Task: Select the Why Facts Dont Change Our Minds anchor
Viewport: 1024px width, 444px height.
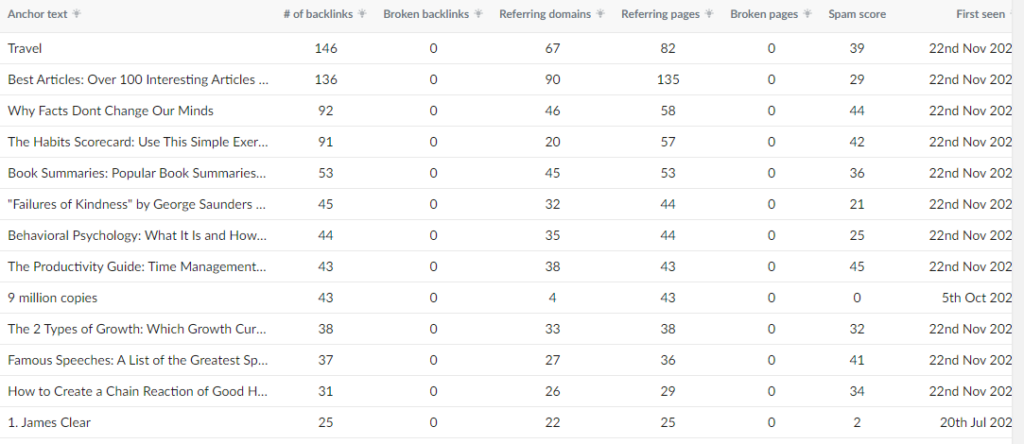Action: (110, 111)
